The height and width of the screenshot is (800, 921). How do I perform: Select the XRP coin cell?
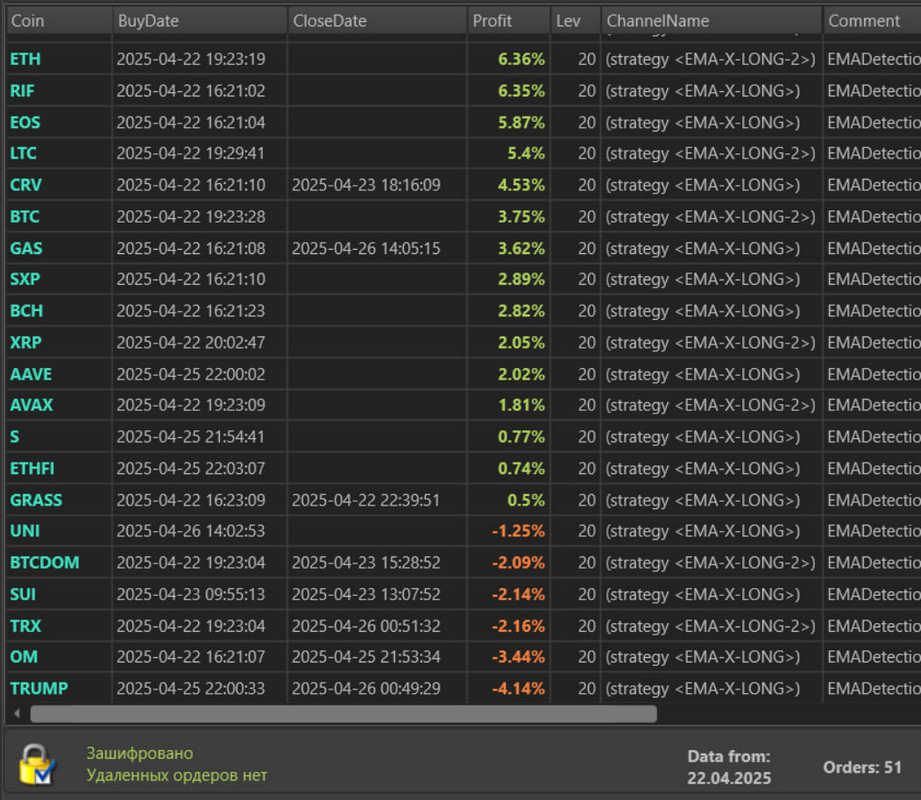tap(59, 342)
